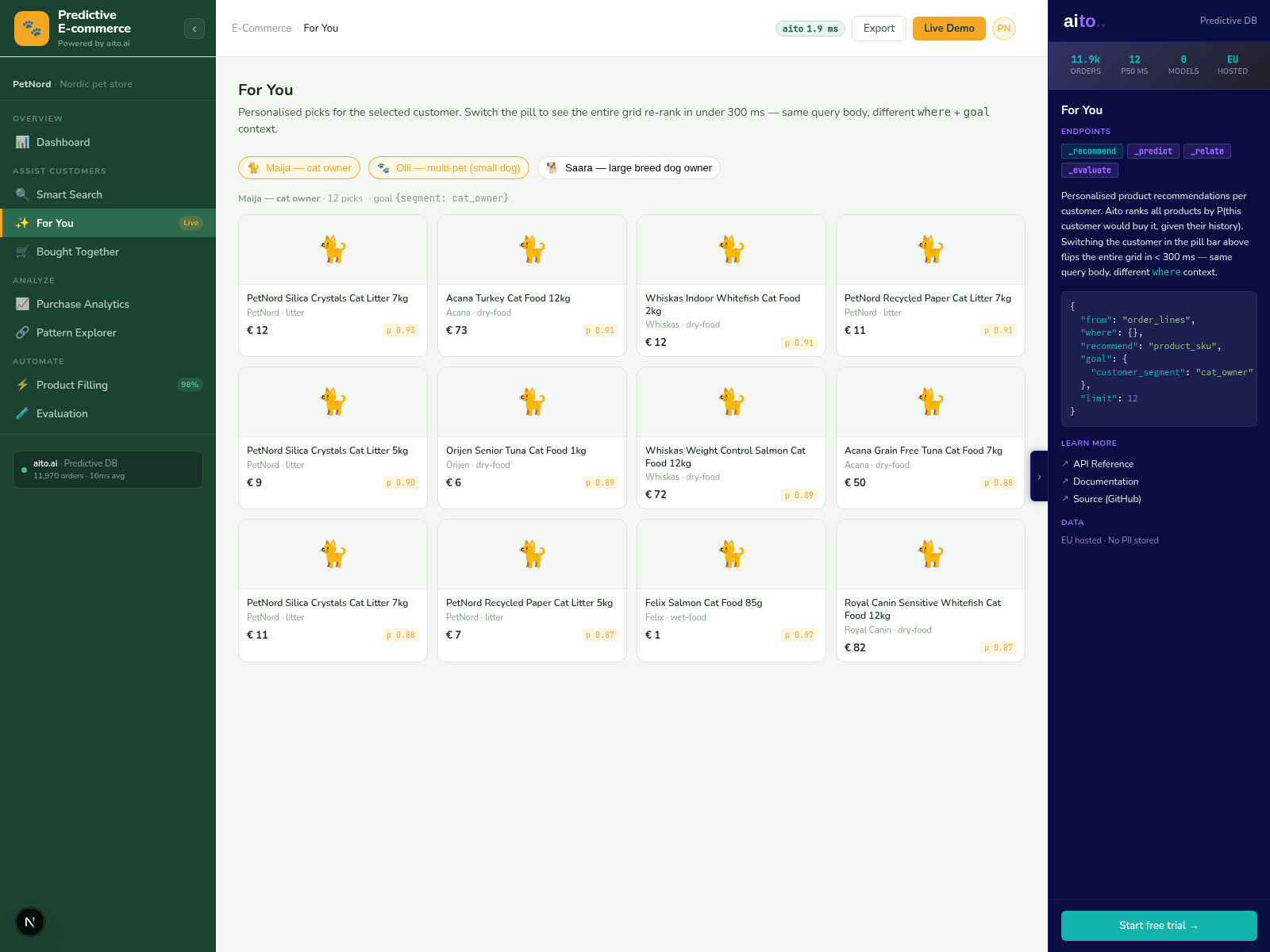The height and width of the screenshot is (952, 1270).
Task: Click Orijen Senior Tuna Cat Food thumbnail
Action: (x=532, y=402)
